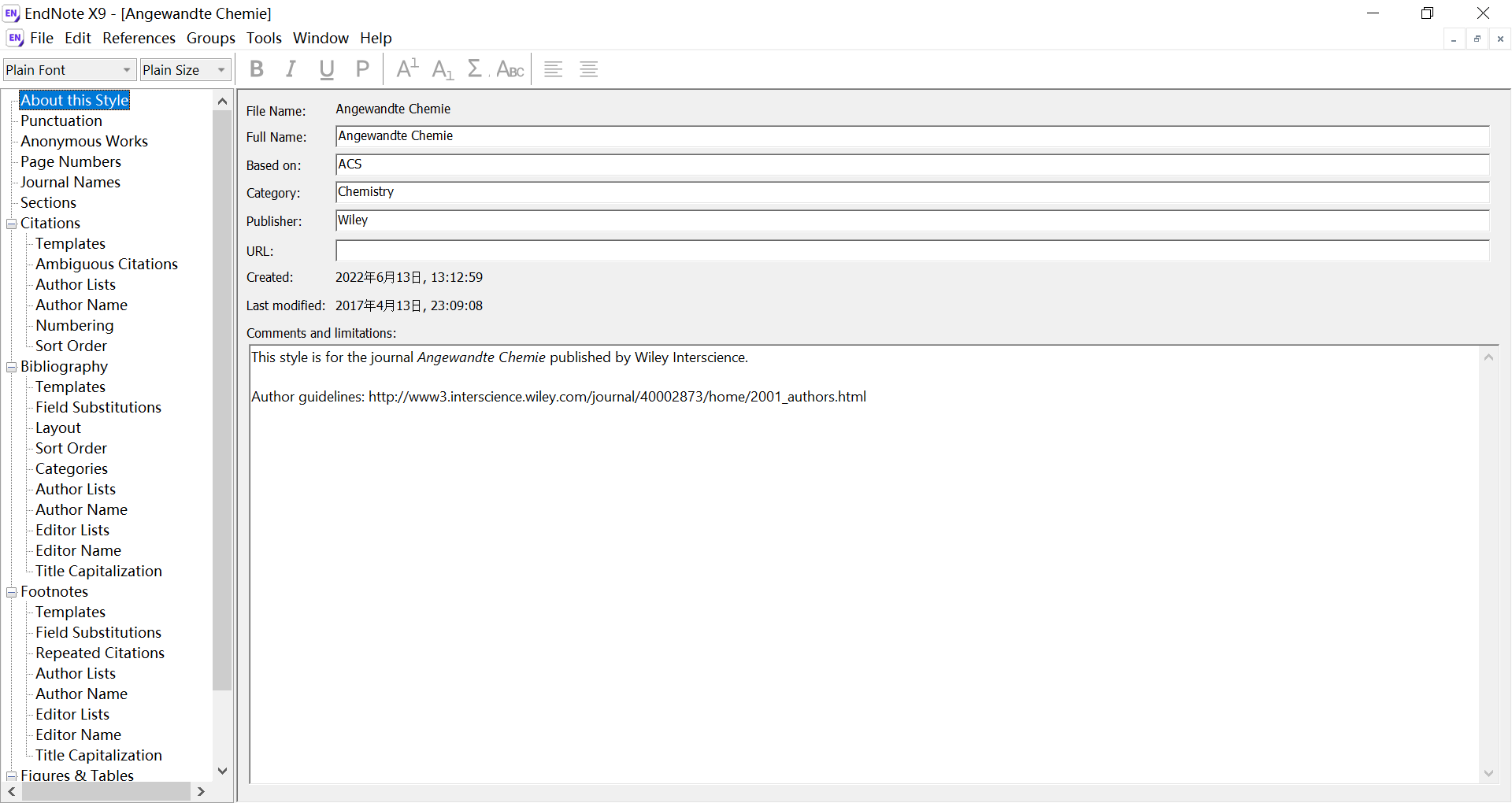The height and width of the screenshot is (803, 1512).
Task: Collapse the Bibliography tree node
Action: 12,367
